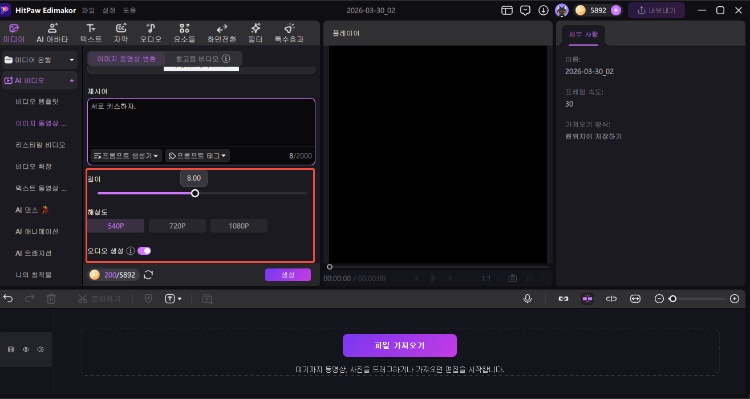Switch to 참고용 비디오 tab
Screen dimensions: 750x399
(203, 58)
